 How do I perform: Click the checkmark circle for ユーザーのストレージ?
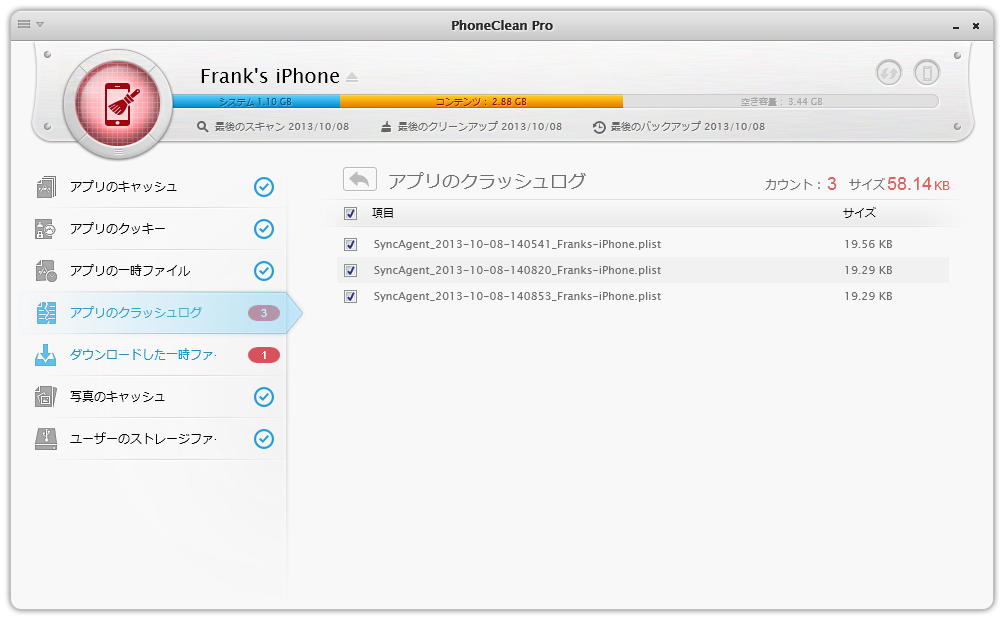tap(264, 439)
